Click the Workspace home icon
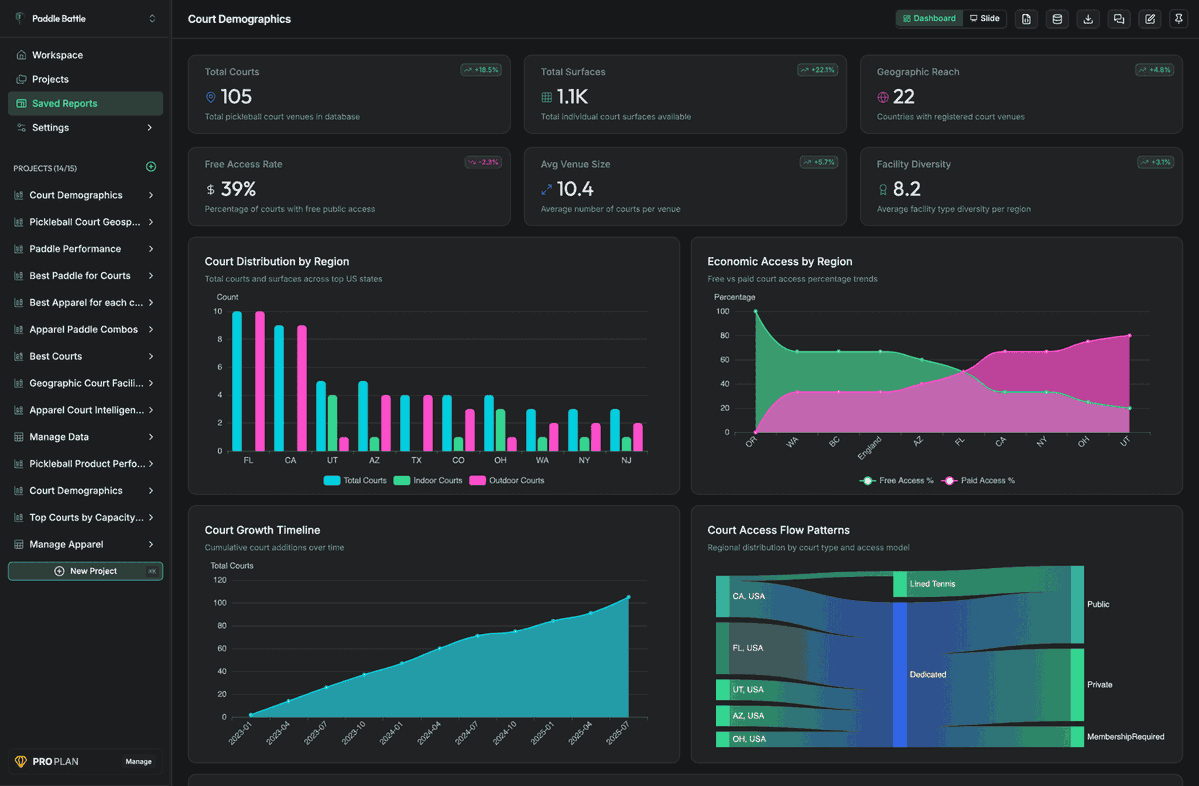Image resolution: width=1199 pixels, height=786 pixels. [21, 55]
